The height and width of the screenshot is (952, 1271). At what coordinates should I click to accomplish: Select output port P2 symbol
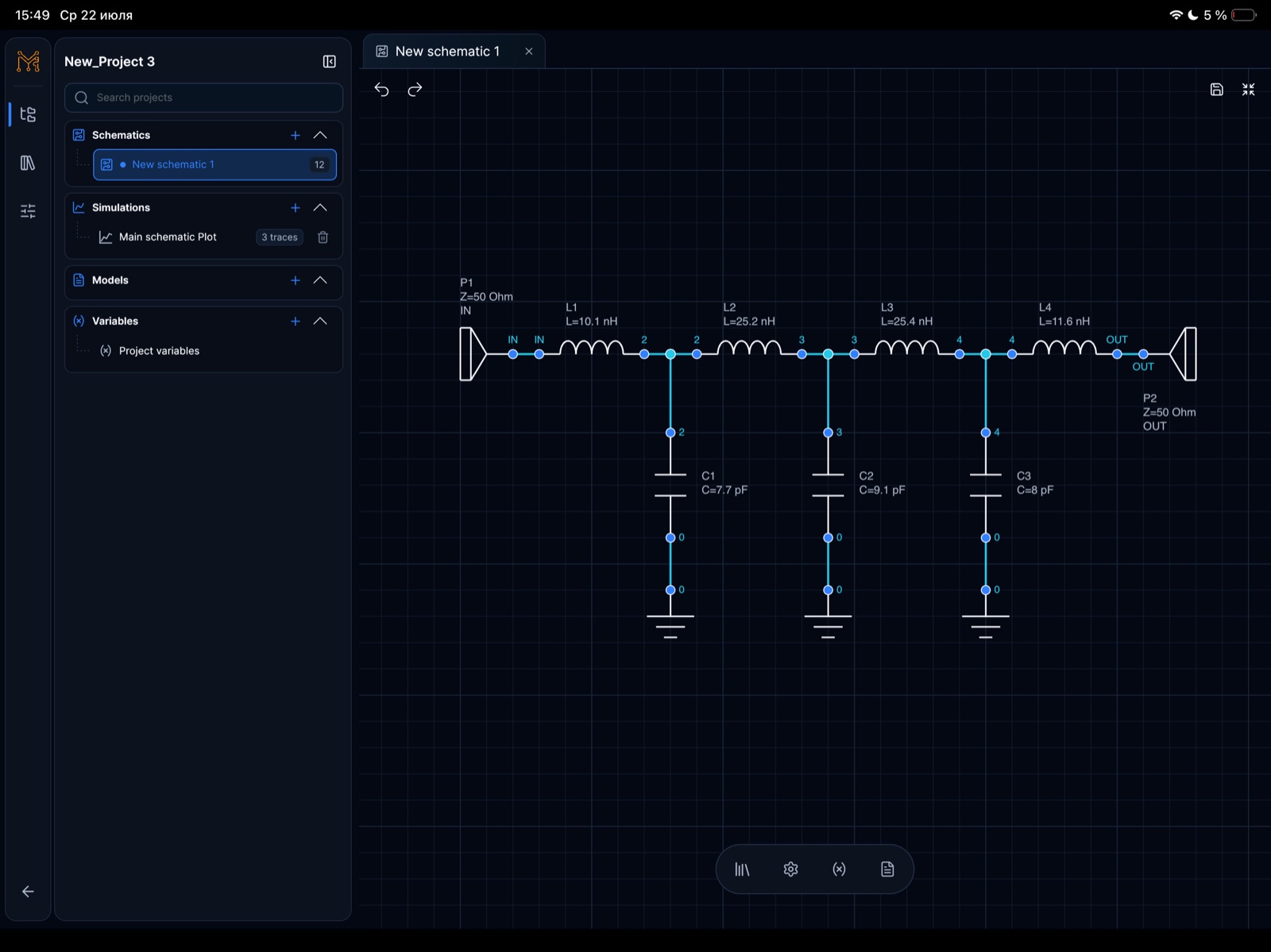(1184, 354)
